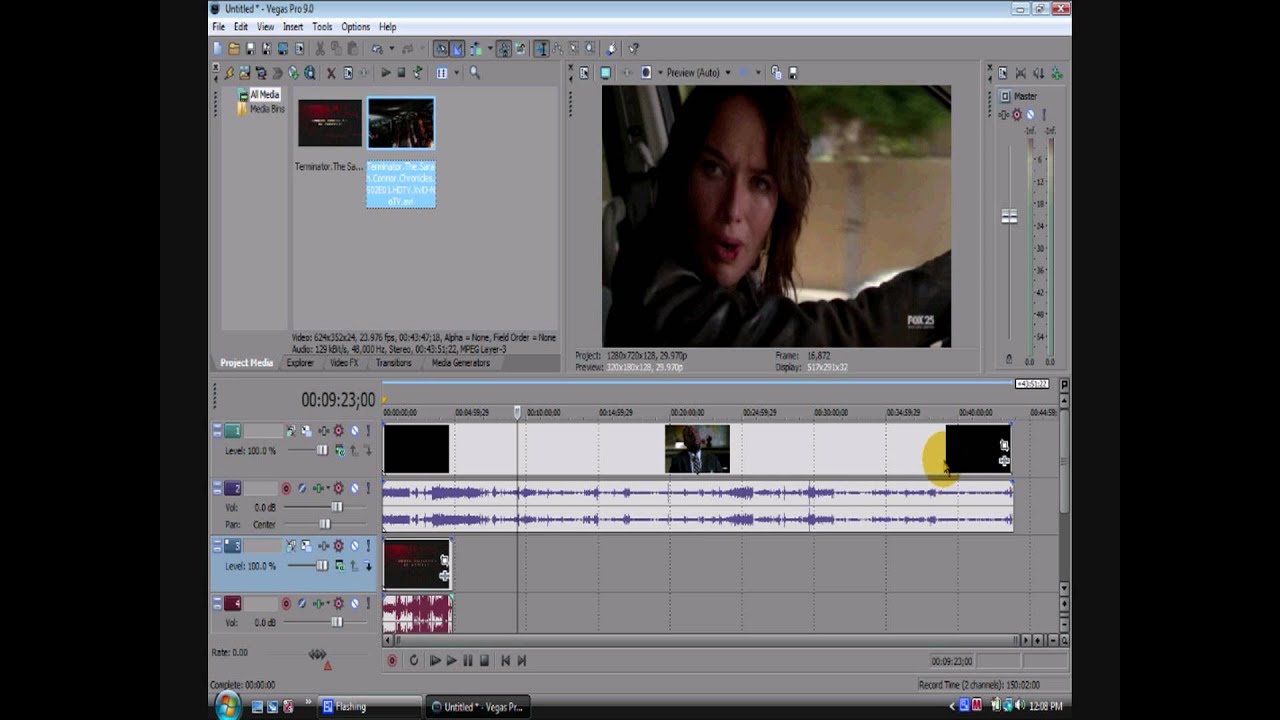Open track 4 FX dropdown arrow
The image size is (1280, 720).
pyautogui.click(x=328, y=604)
